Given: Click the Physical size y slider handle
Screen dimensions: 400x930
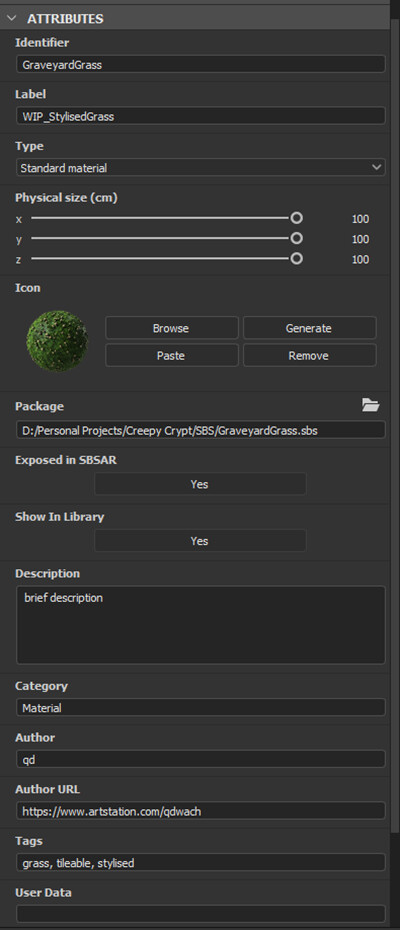Looking at the screenshot, I should point(296,238).
